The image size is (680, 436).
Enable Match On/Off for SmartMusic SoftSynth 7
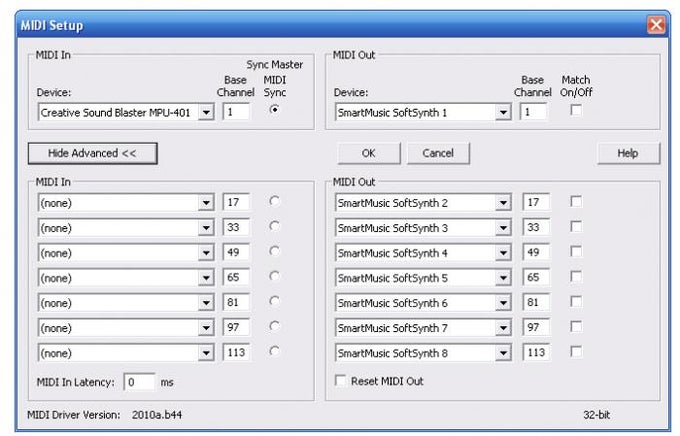(576, 326)
